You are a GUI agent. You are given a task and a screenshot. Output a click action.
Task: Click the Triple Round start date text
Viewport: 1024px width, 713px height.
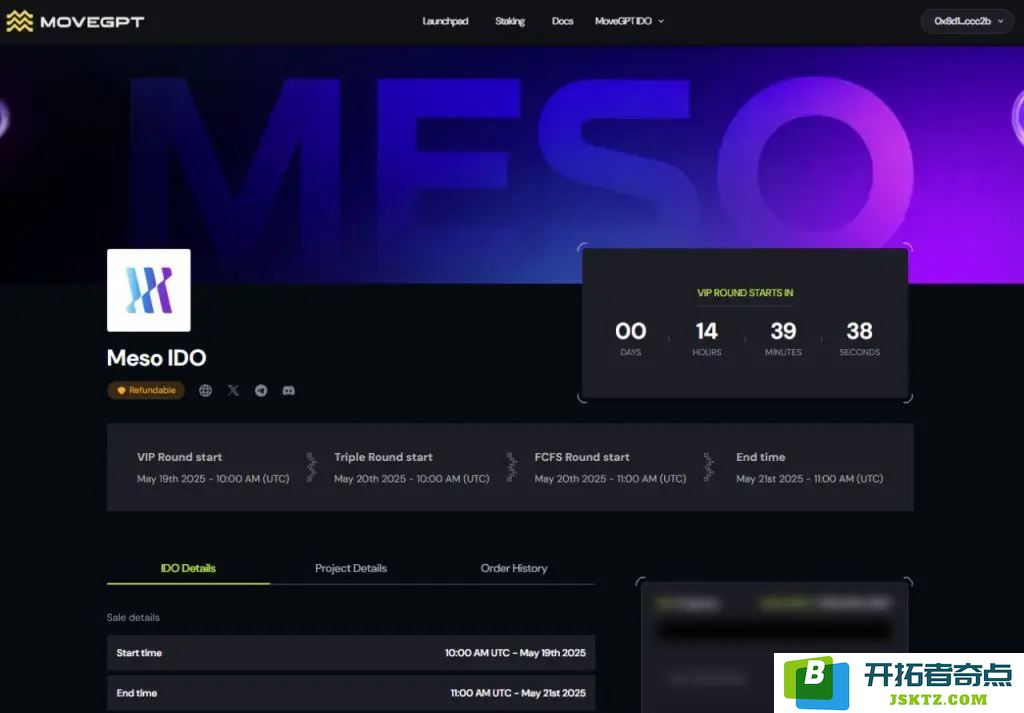411,479
